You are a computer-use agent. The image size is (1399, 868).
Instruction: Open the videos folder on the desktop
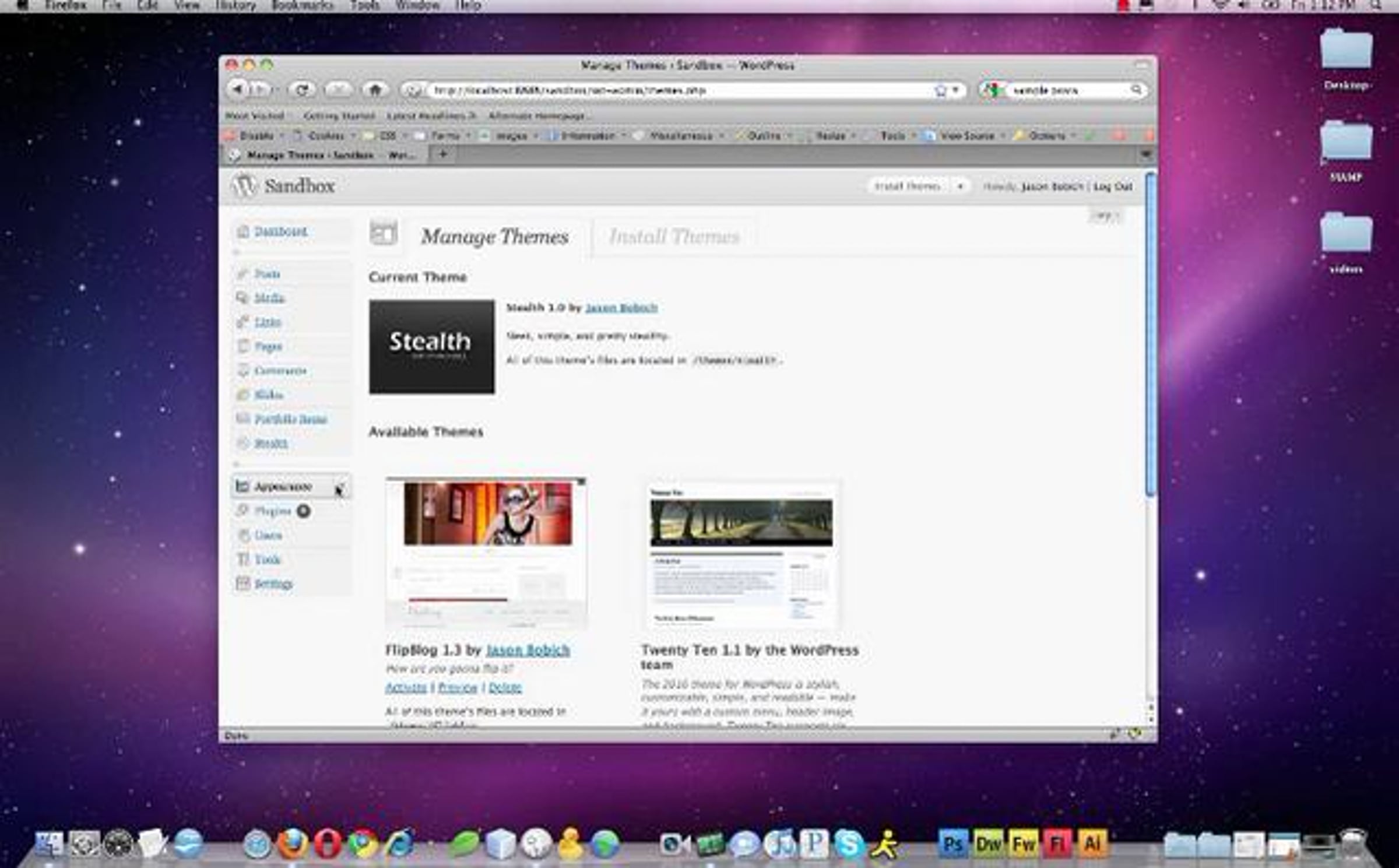coord(1346,242)
